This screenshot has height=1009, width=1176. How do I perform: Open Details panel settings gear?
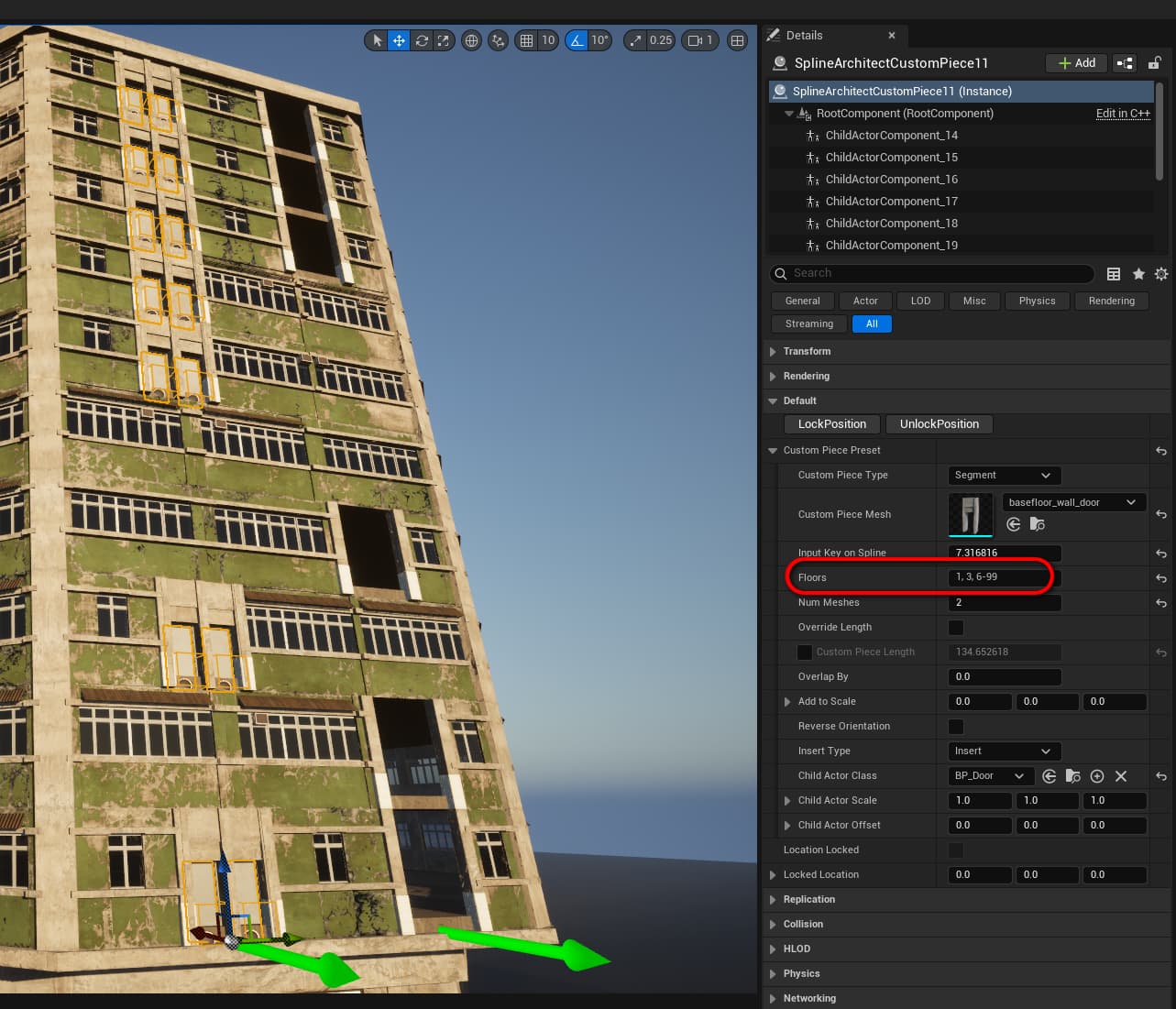click(x=1161, y=274)
